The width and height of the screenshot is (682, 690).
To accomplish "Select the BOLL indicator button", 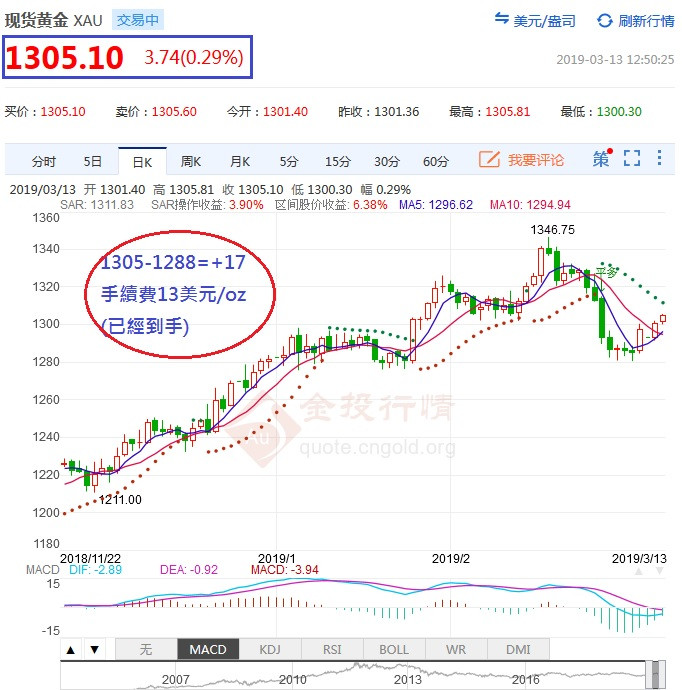I will (394, 650).
